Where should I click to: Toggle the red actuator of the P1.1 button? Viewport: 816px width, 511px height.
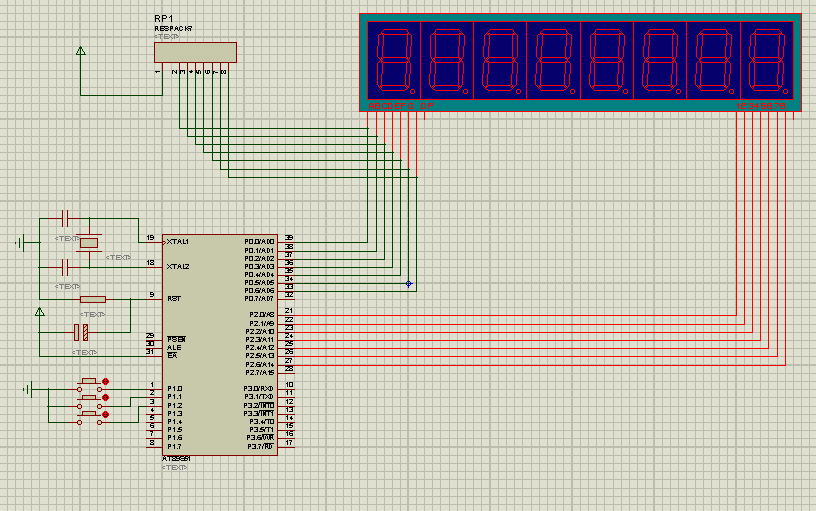click(x=106, y=398)
